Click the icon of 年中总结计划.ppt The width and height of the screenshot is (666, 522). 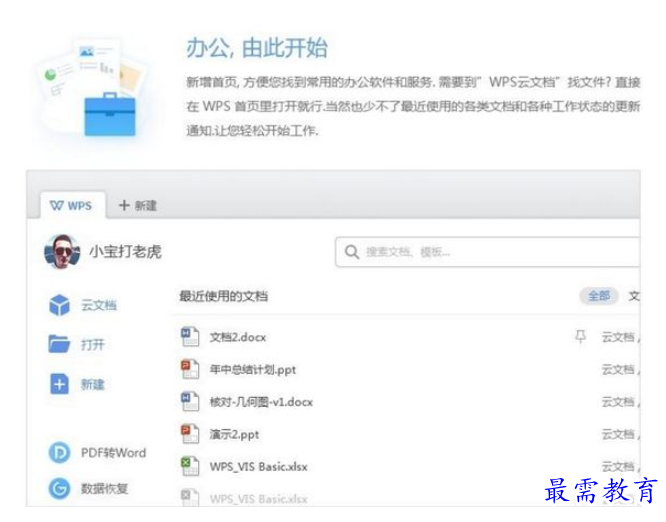(x=190, y=369)
